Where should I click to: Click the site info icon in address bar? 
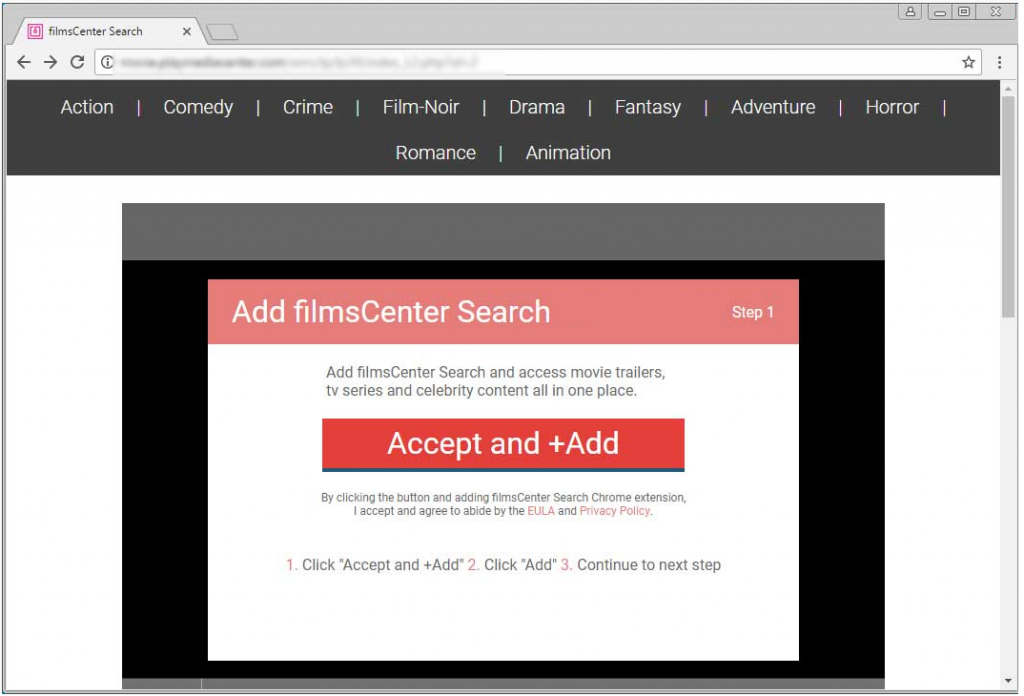click(107, 62)
